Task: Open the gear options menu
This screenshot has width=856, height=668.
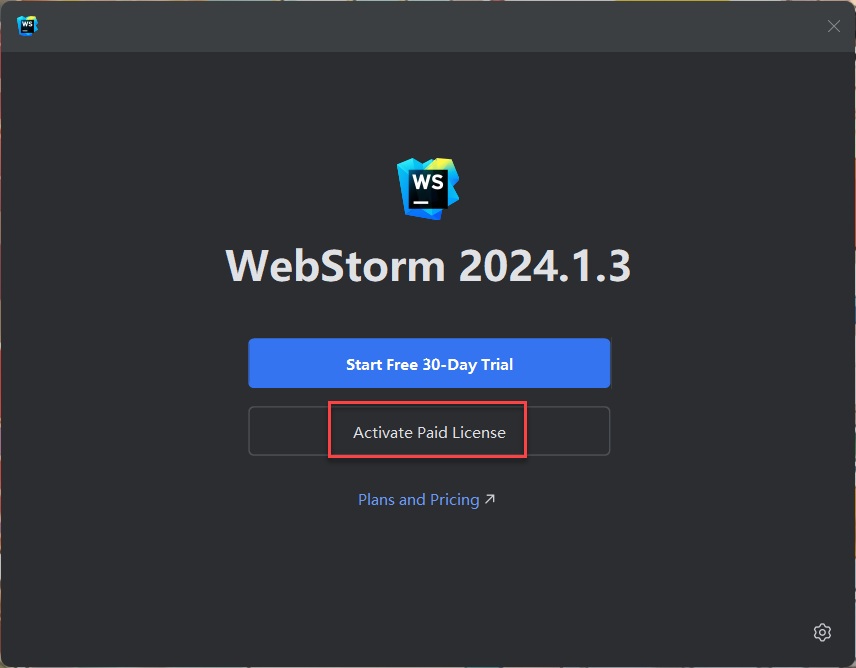Action: [x=822, y=633]
